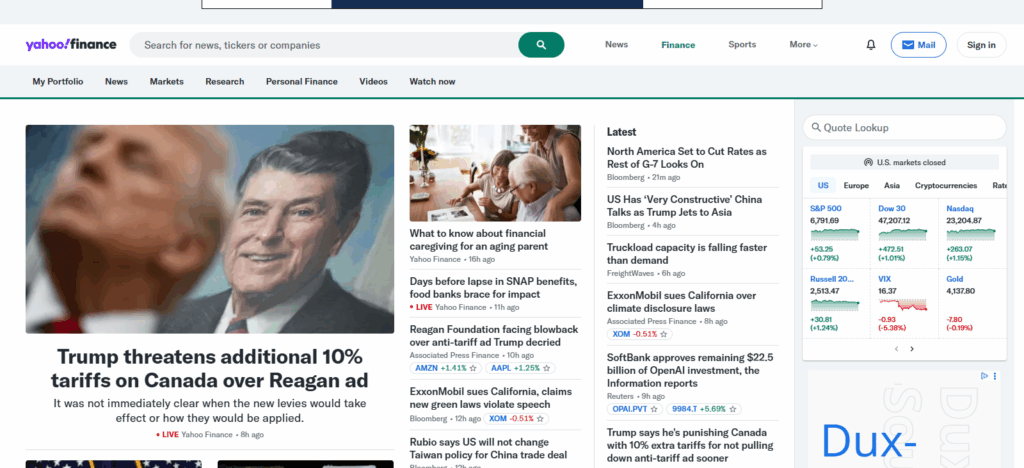Open VIX index quote
Screen dimensions: 1024x468
(884, 279)
